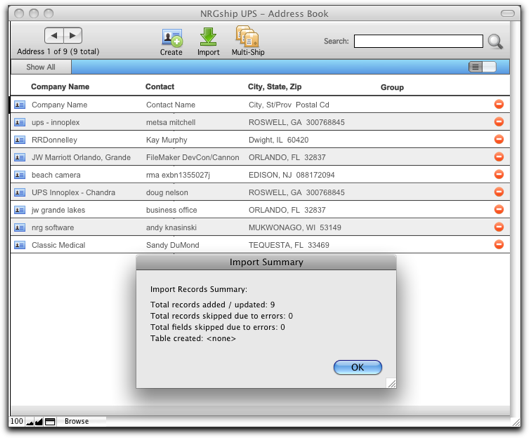Delete the RRDonnelley record with red minus
This screenshot has height=438, width=529.
click(499, 139)
